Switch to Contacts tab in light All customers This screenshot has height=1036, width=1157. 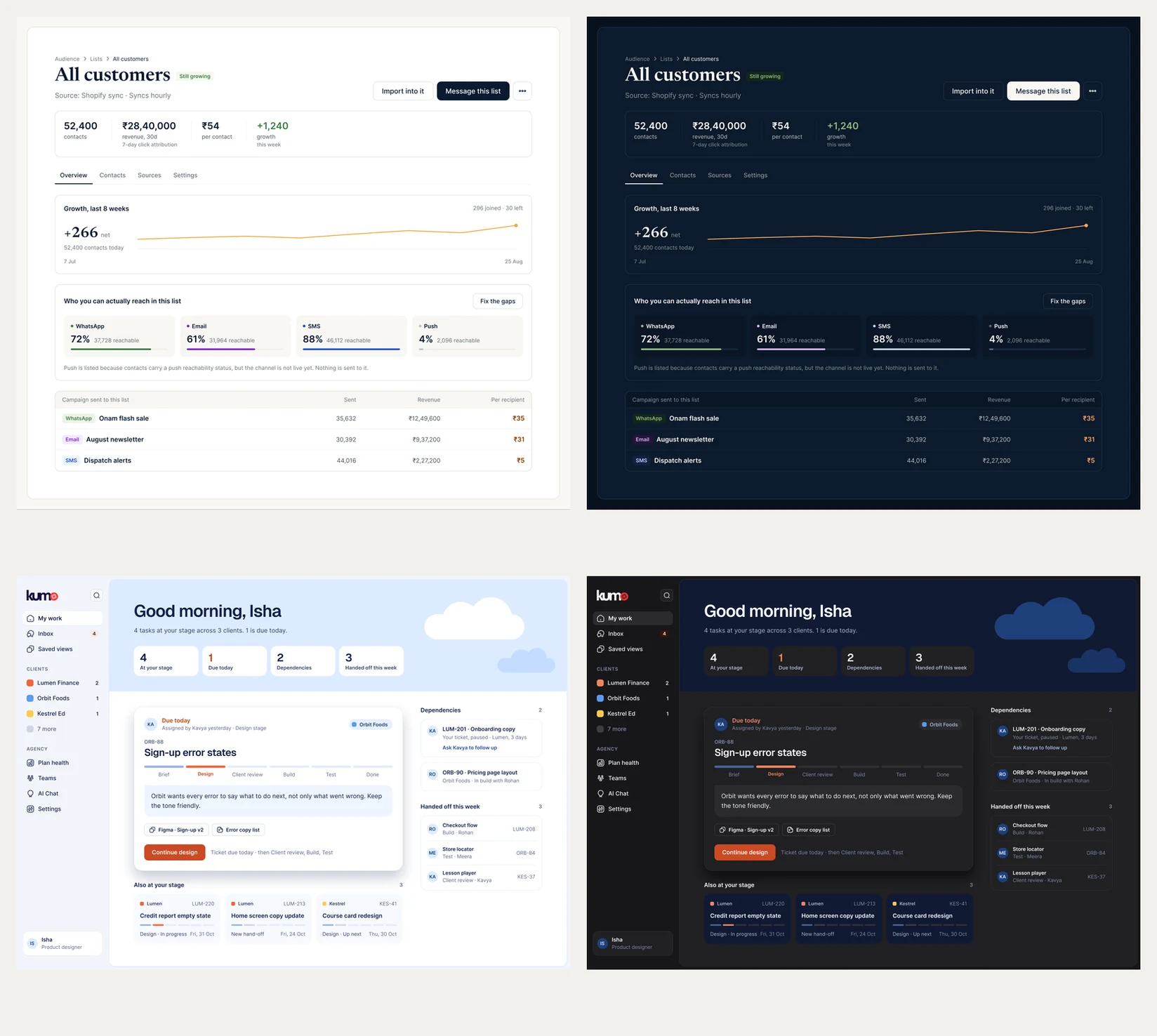[112, 175]
